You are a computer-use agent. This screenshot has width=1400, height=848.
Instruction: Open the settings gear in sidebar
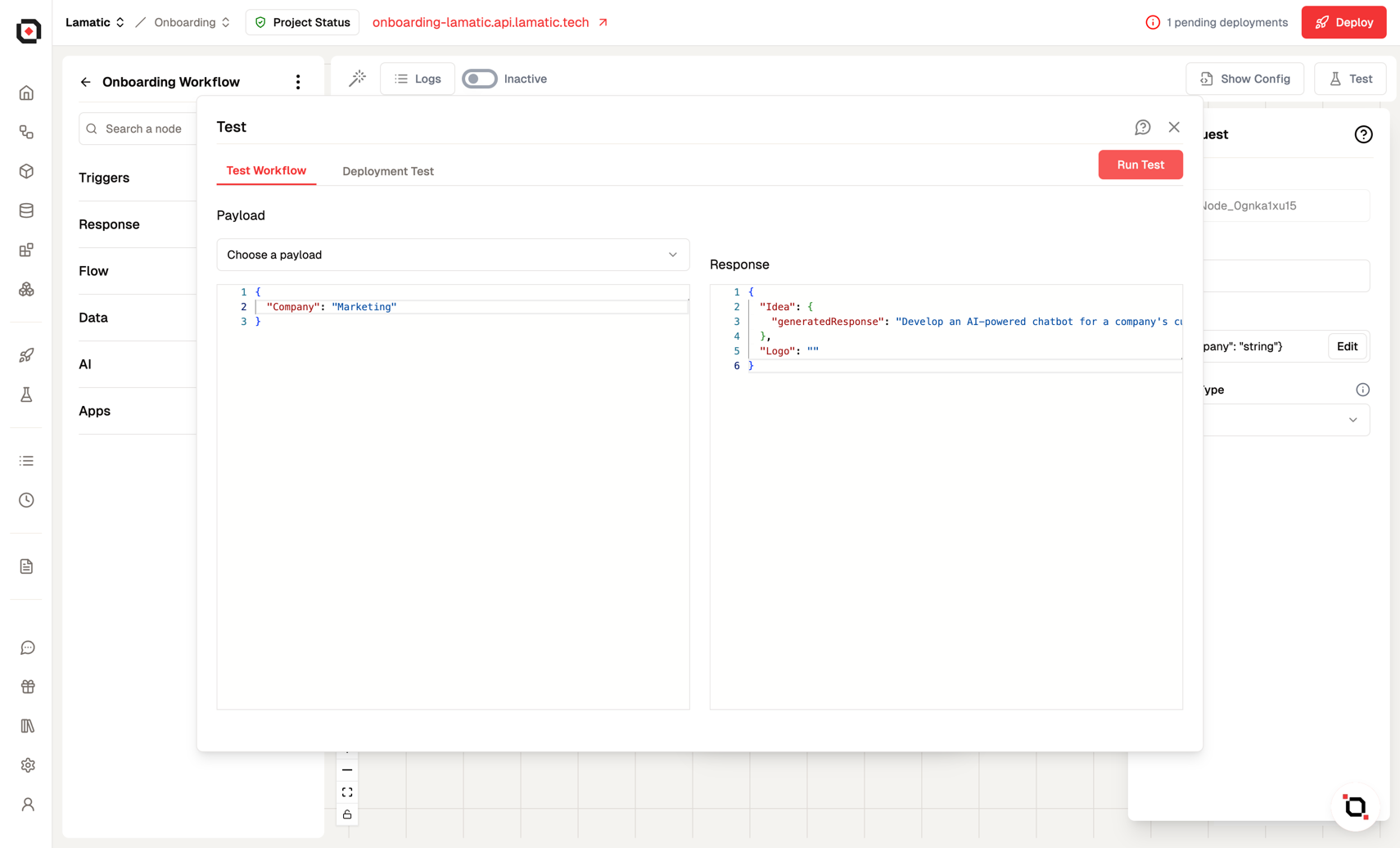[x=28, y=765]
